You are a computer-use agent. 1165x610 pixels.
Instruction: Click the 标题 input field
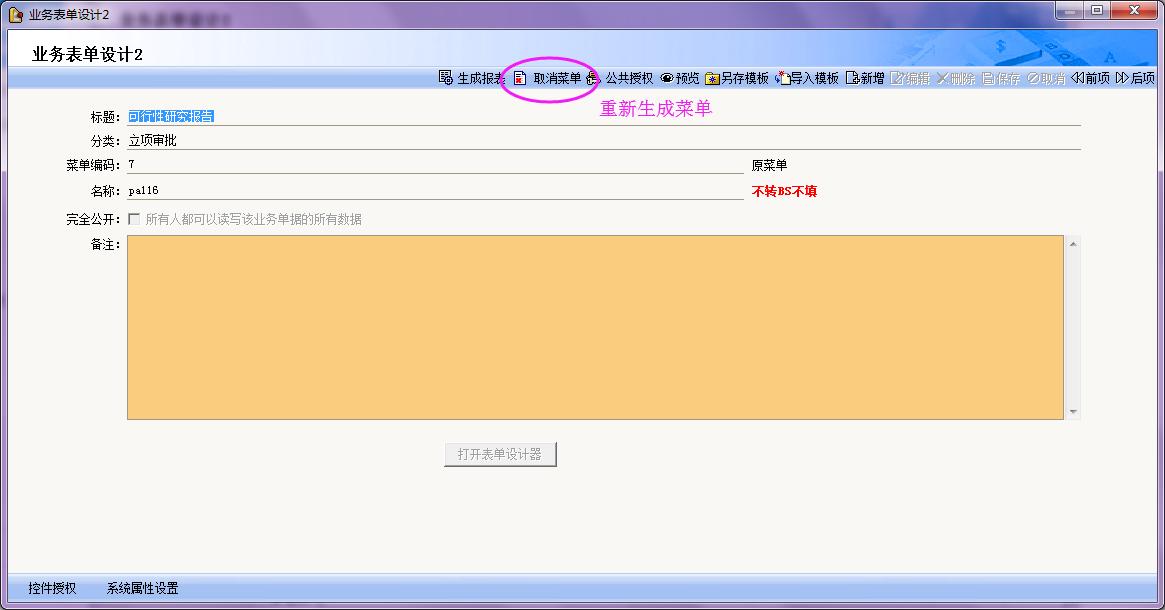tap(600, 116)
